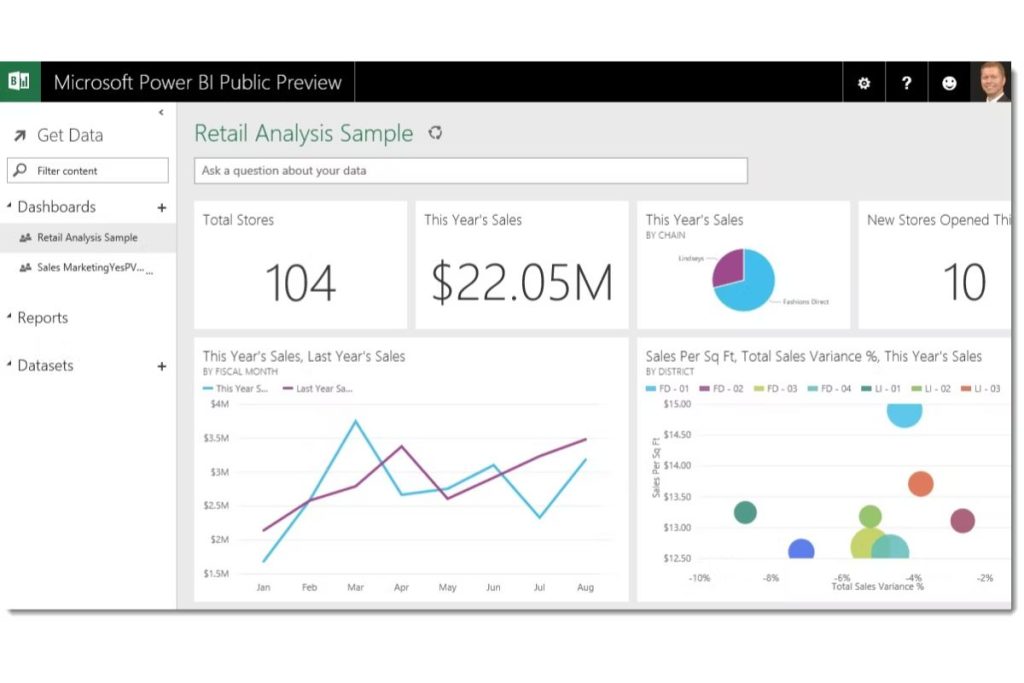Image resolution: width=1024 pixels, height=683 pixels.
Task: Click FD - 04 legend entry
Action: coord(829,389)
